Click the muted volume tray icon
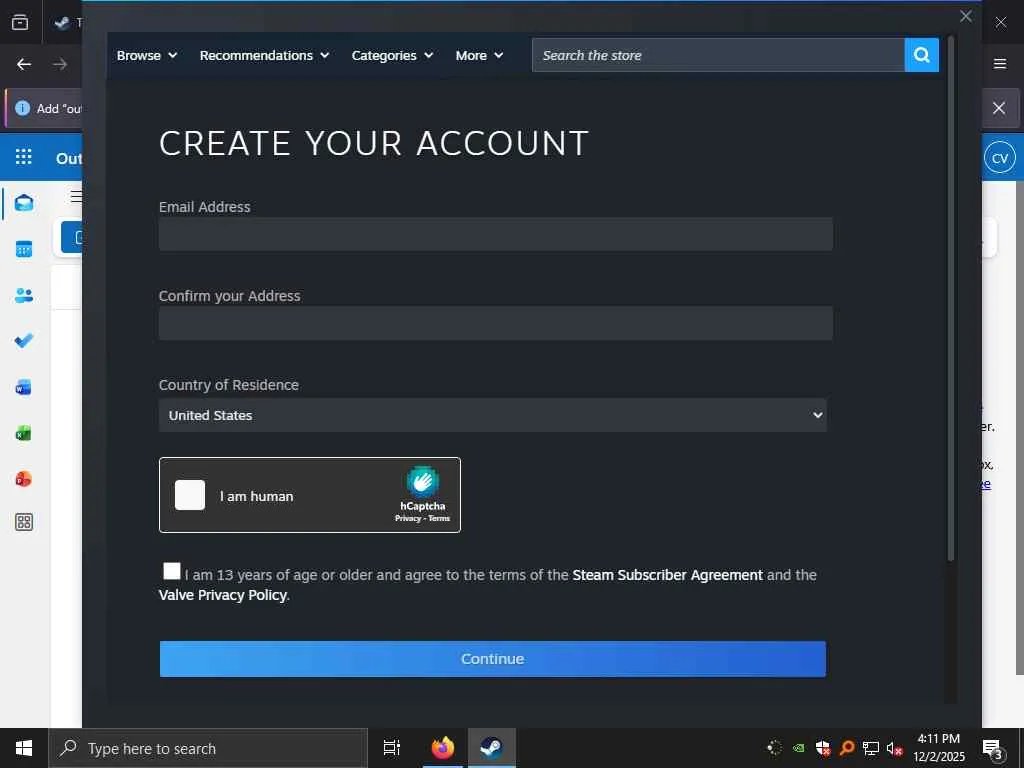This screenshot has width=1024, height=768. point(894,748)
